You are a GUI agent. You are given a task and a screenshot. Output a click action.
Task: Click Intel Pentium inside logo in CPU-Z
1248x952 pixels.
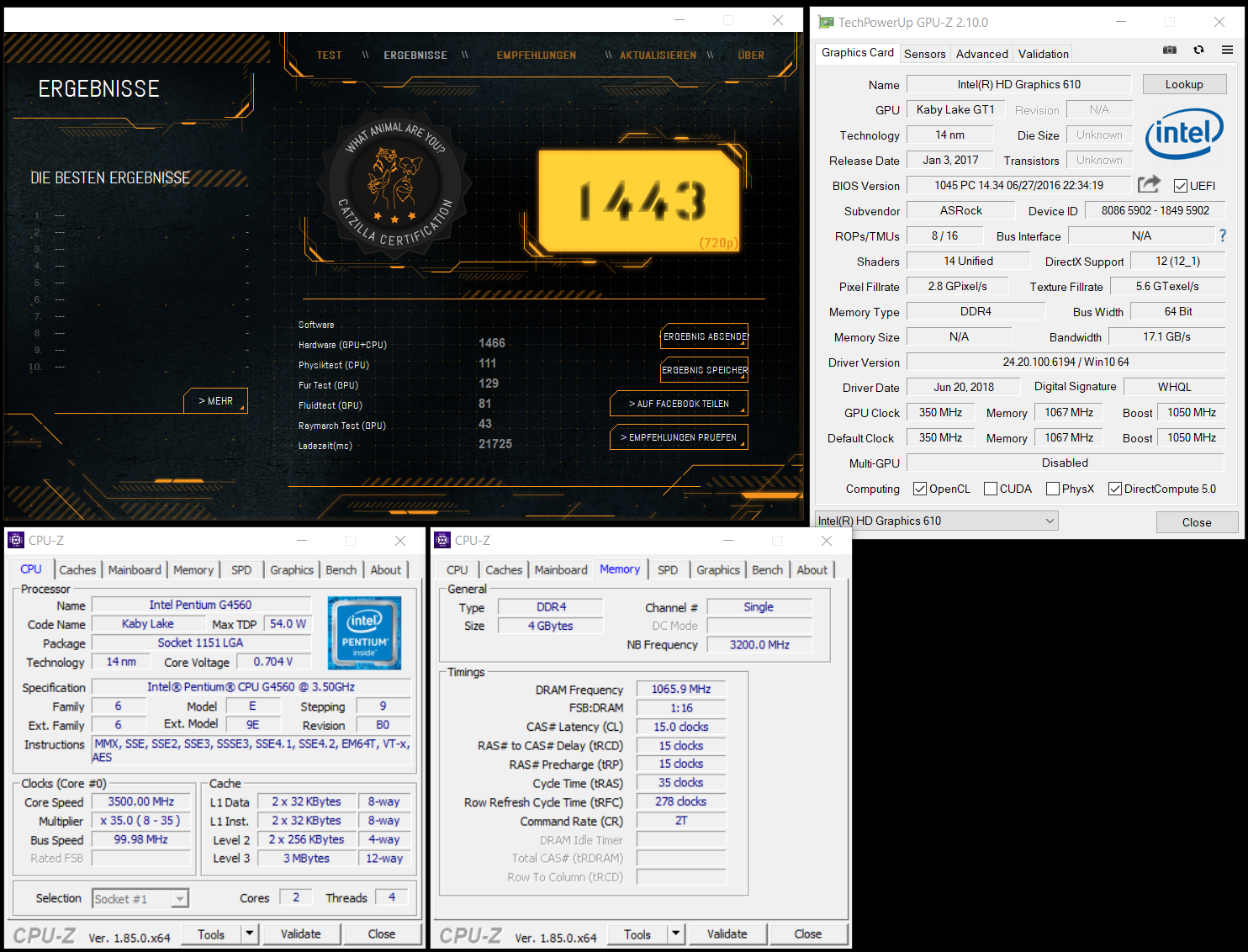(x=364, y=633)
